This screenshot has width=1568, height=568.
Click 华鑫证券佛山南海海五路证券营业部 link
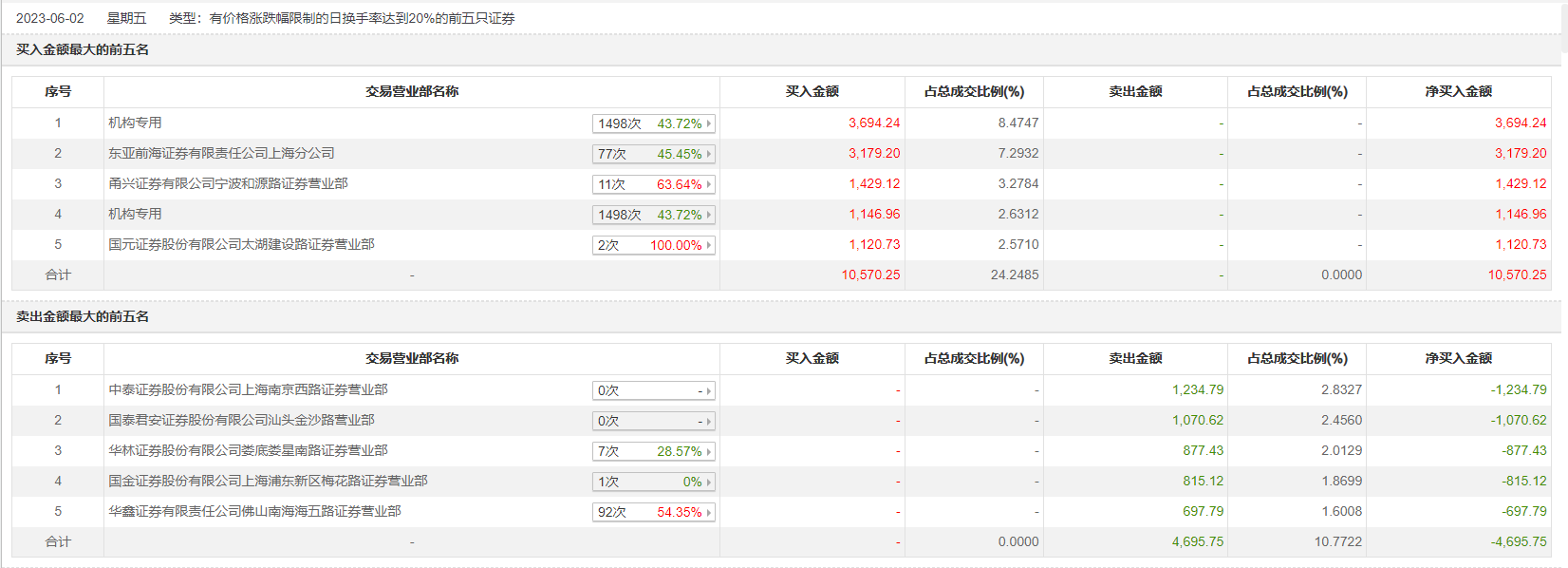tap(254, 511)
